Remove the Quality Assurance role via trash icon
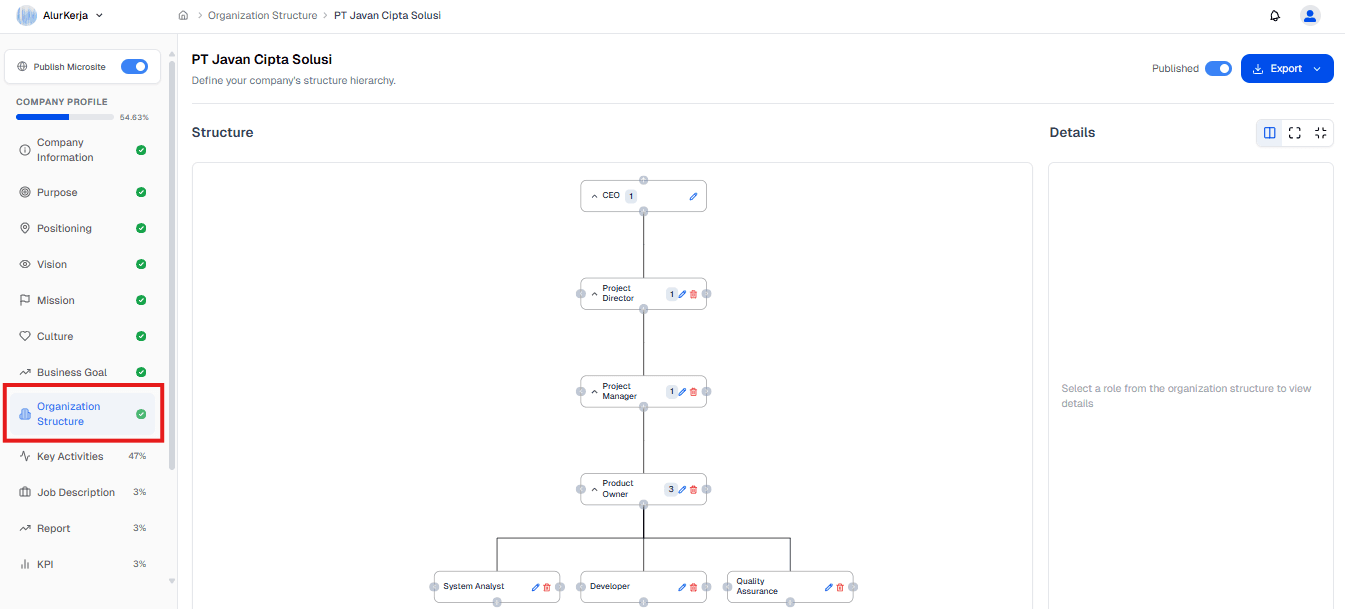 click(839, 587)
